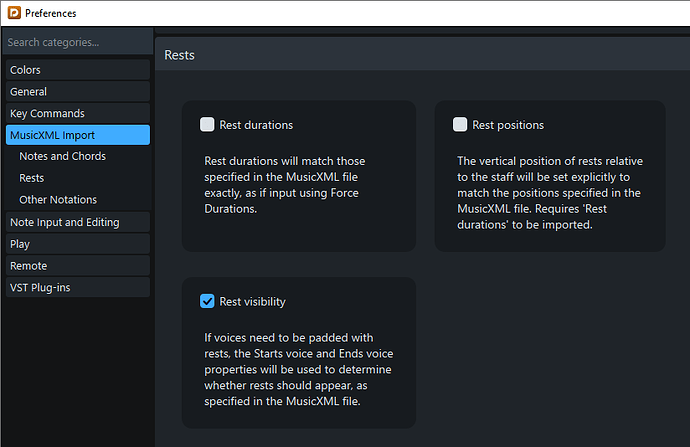Select the General category

pos(76,92)
